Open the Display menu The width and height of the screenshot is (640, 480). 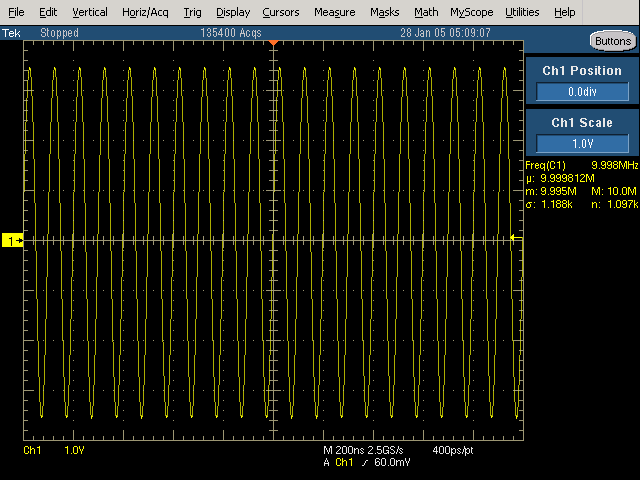233,12
